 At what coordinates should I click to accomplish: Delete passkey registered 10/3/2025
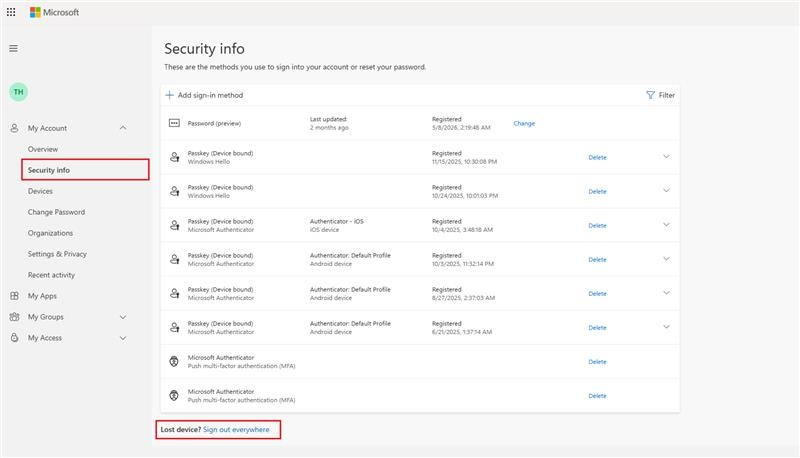(597, 260)
